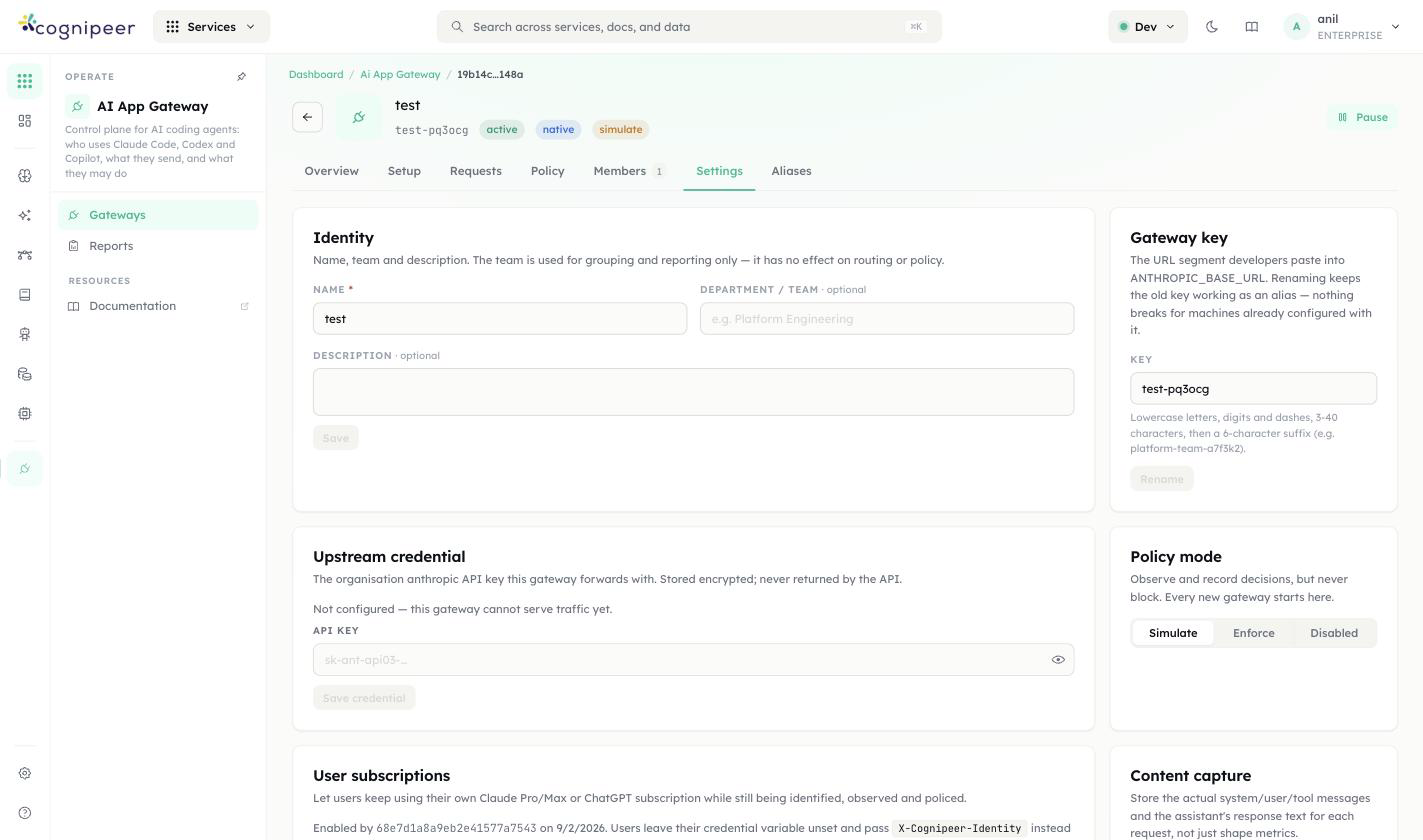Screen dimensions: 1423x840
Task: Click the user avatar A in top bar
Action: pyautogui.click(x=1296, y=27)
